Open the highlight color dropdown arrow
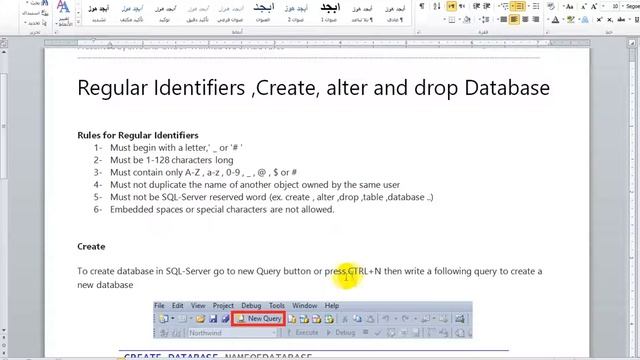 click(564, 19)
